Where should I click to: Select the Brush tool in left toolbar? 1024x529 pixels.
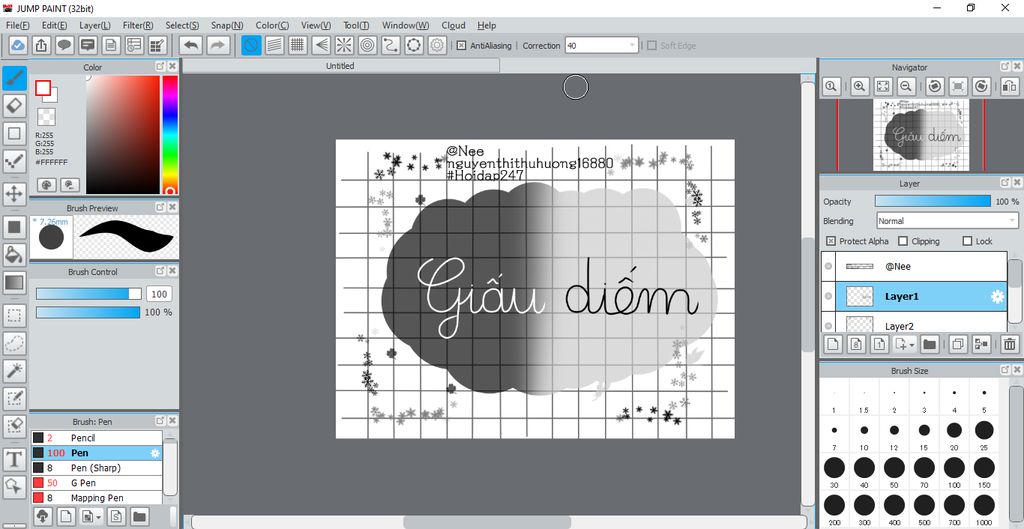click(x=14, y=78)
